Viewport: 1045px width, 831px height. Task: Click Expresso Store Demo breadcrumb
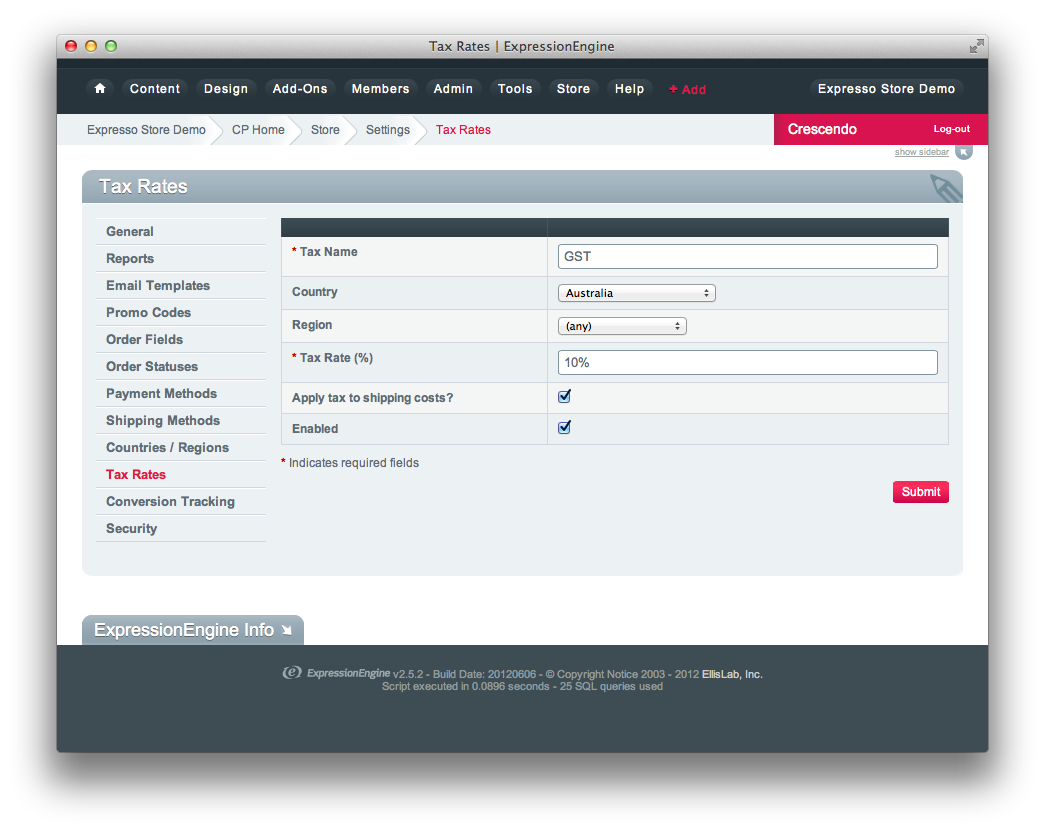[146, 130]
